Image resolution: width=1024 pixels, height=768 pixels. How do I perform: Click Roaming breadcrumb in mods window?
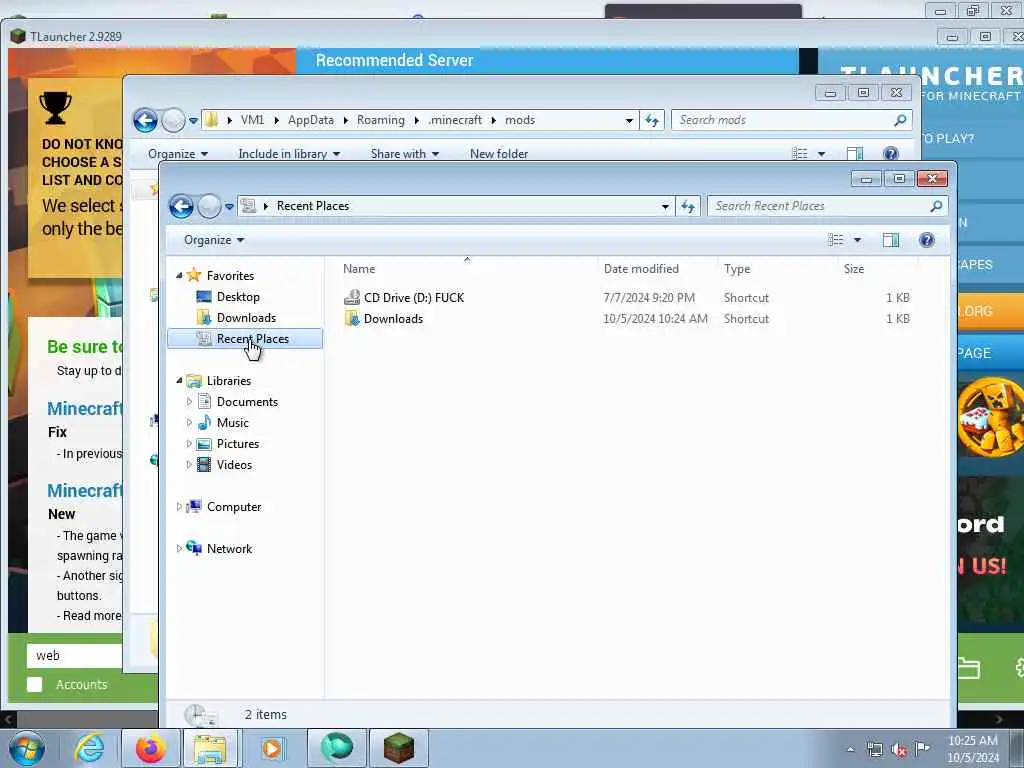click(x=381, y=120)
